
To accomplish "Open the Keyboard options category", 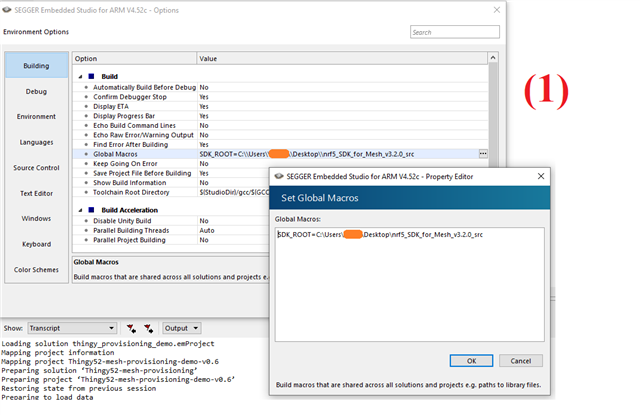I will point(36,244).
